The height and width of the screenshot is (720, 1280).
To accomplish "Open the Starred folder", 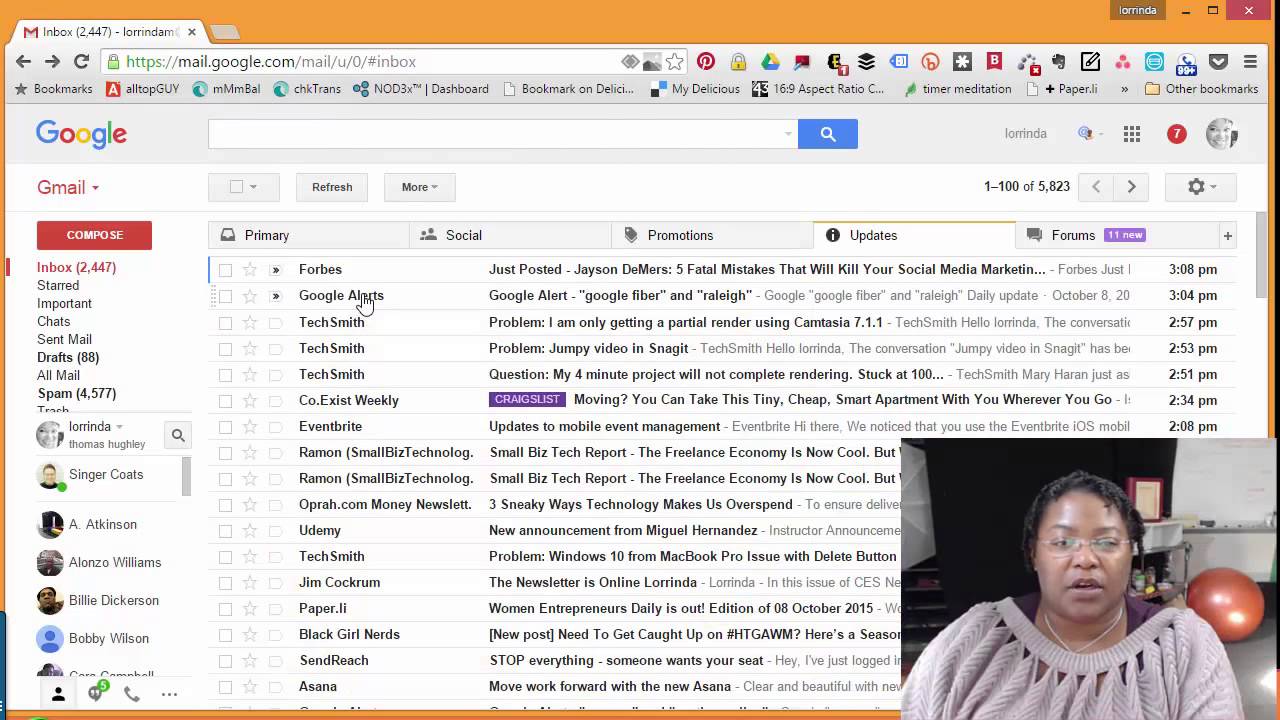I will pos(58,286).
